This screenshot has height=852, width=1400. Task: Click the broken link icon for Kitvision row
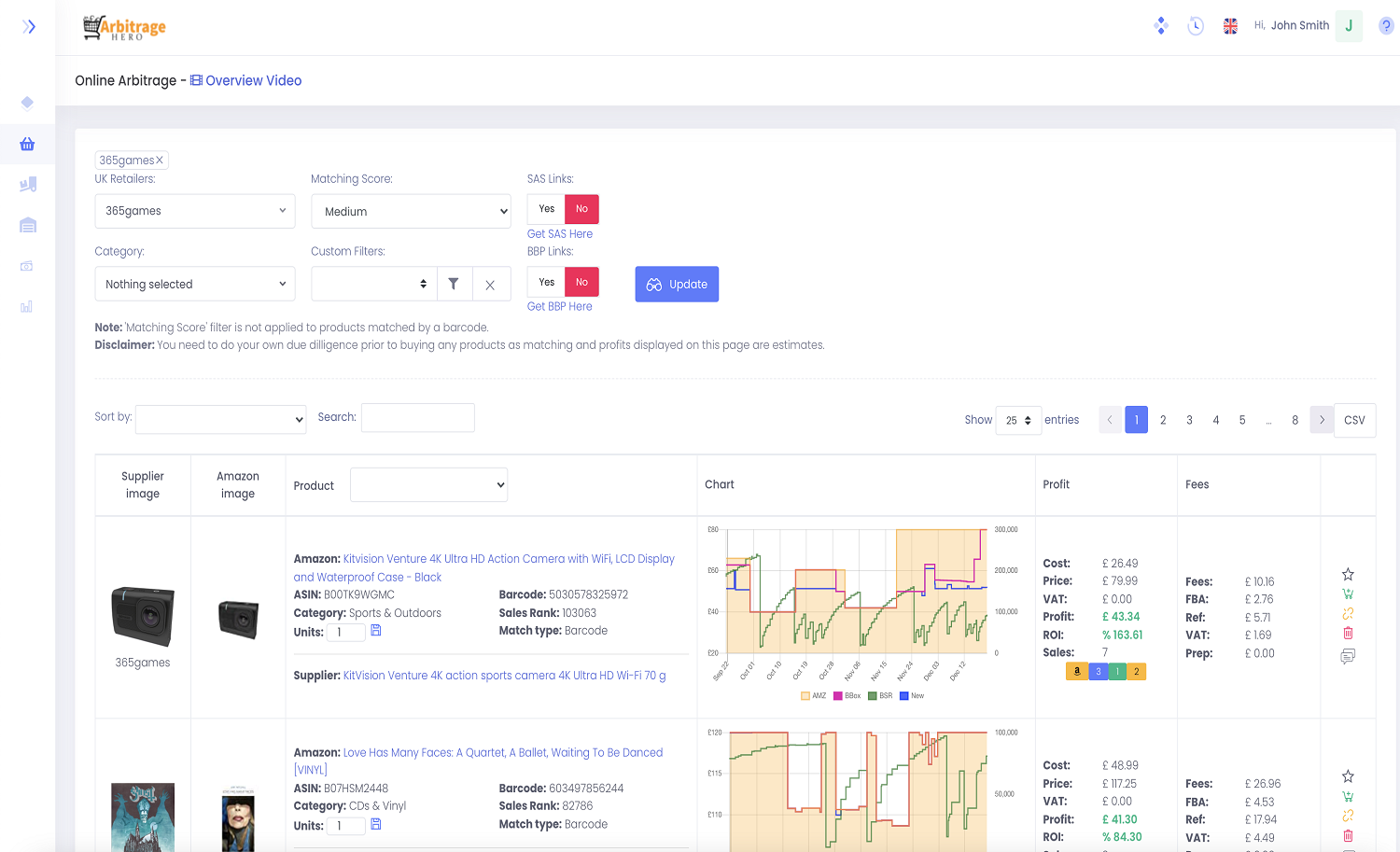coord(1348,613)
